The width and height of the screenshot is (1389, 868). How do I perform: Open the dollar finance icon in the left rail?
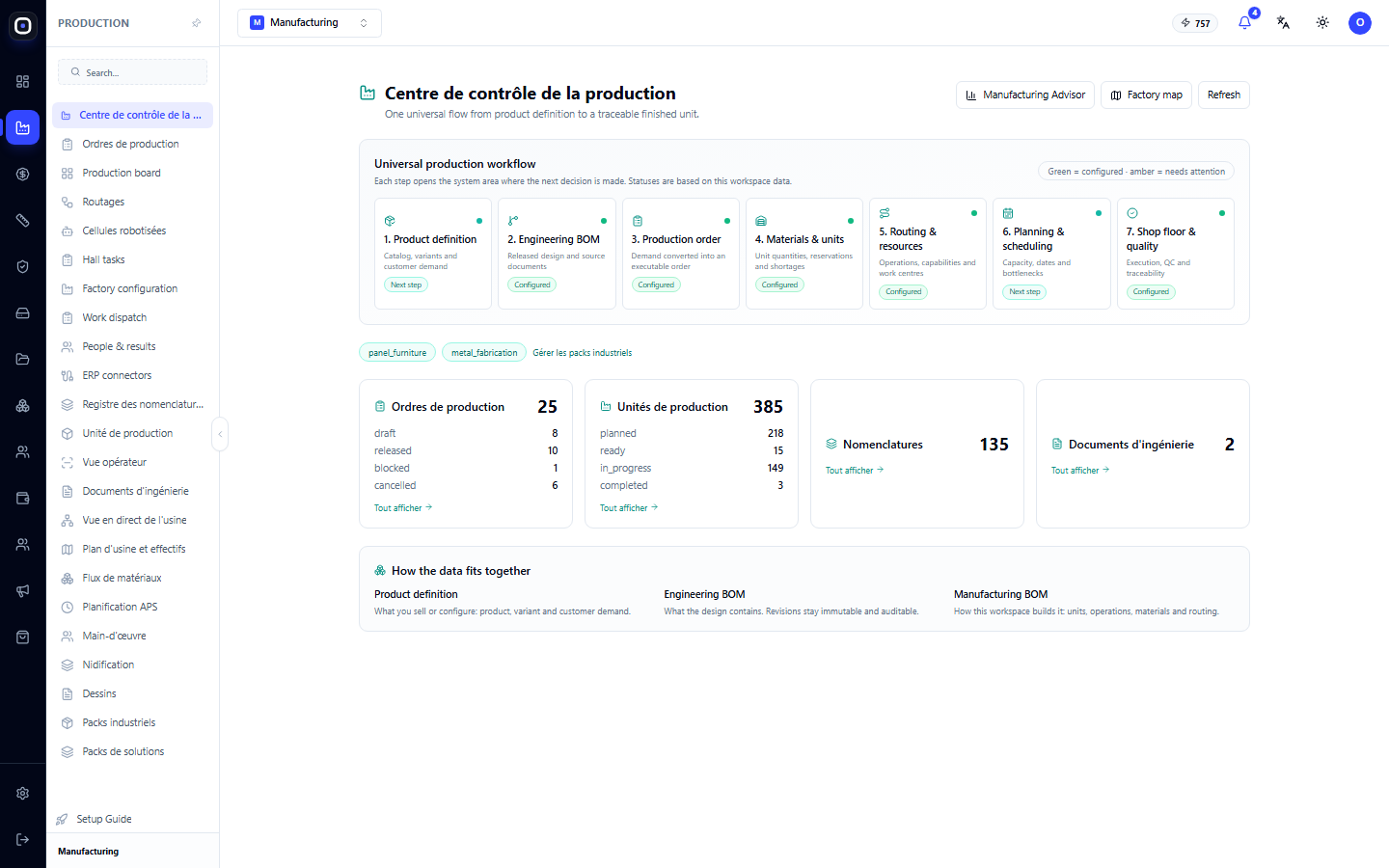(x=23, y=174)
